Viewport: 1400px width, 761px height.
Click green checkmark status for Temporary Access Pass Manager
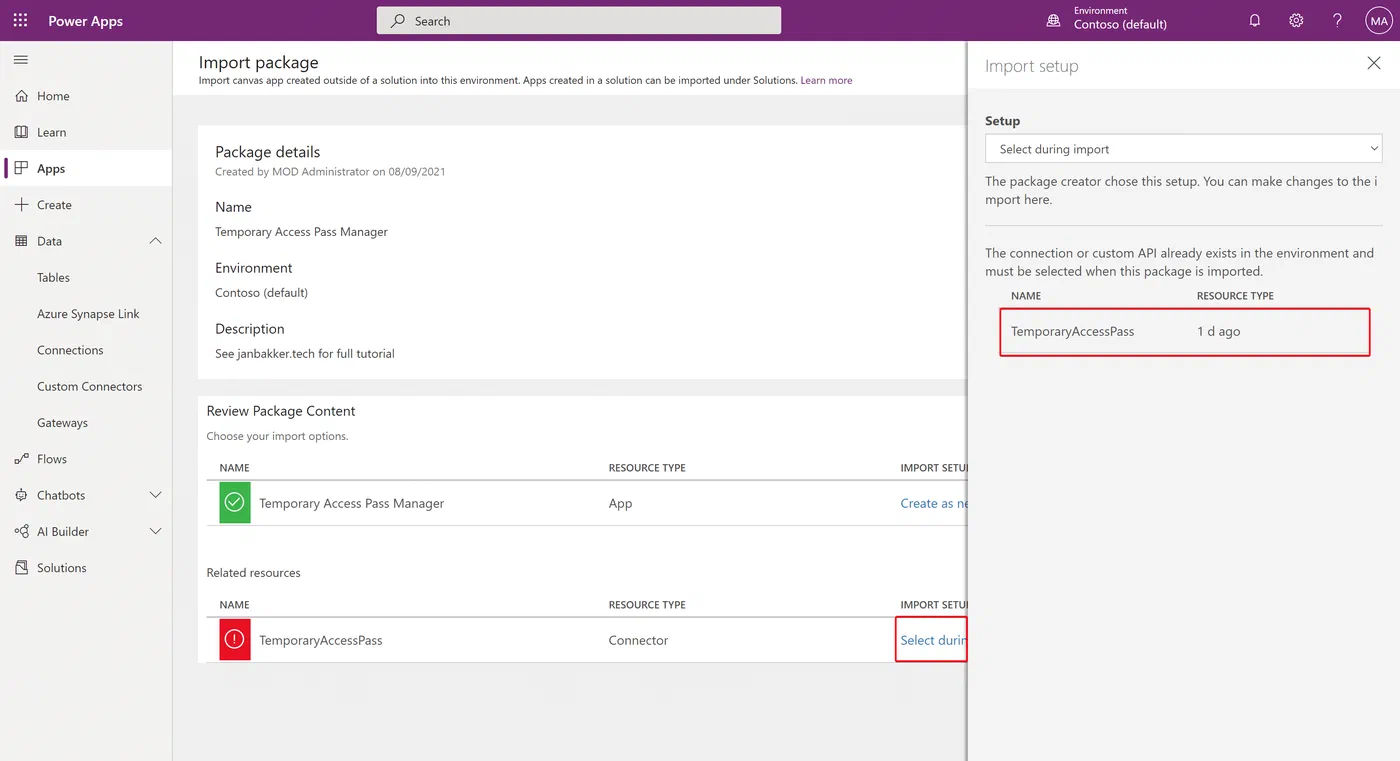[235, 503]
